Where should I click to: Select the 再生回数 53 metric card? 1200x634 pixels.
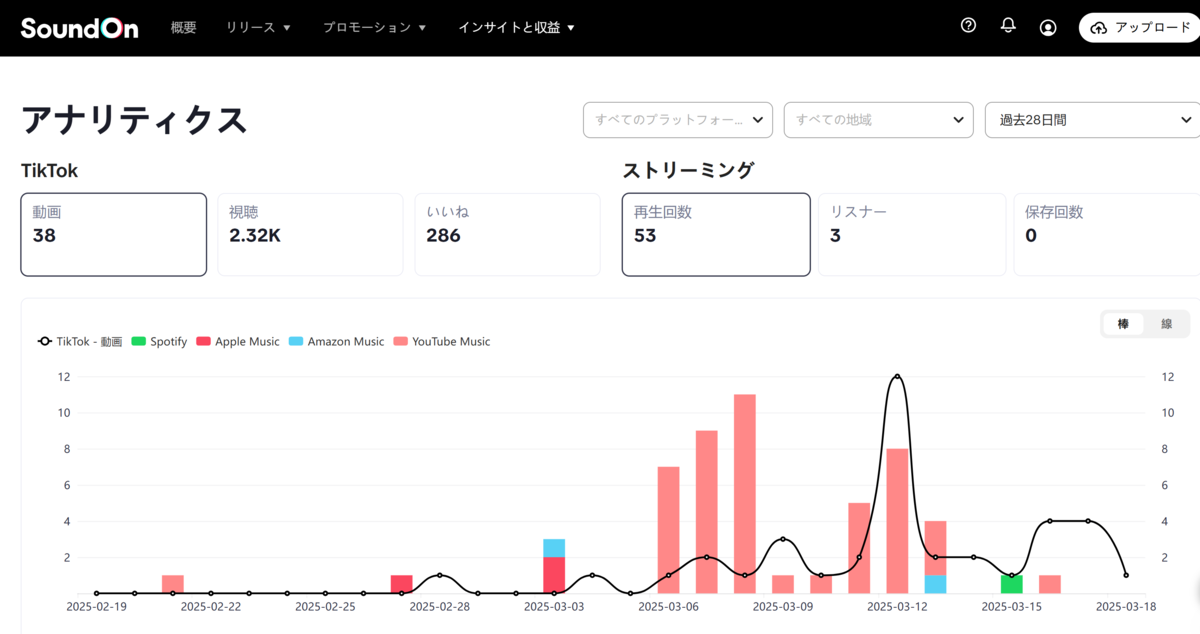point(716,235)
